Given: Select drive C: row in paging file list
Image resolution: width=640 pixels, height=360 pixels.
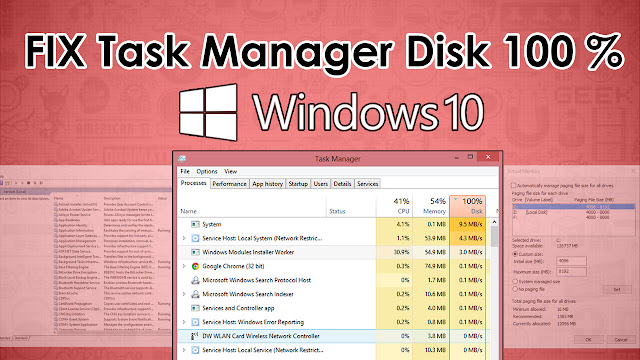Looking at the screenshot, I should (574, 207).
